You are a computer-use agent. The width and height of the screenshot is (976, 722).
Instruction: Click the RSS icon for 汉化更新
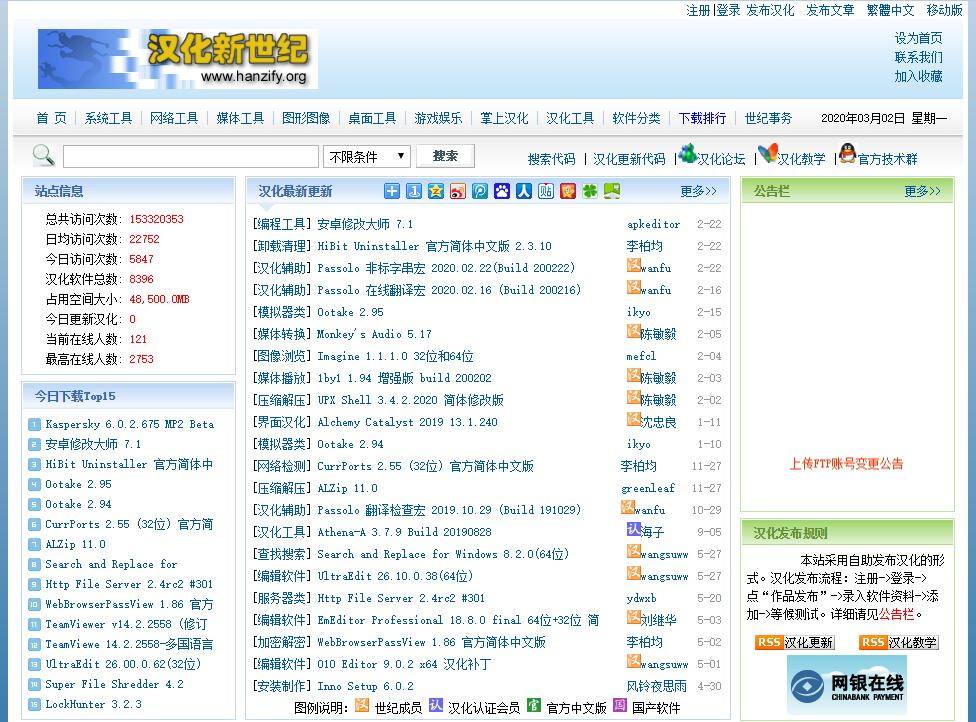[795, 642]
